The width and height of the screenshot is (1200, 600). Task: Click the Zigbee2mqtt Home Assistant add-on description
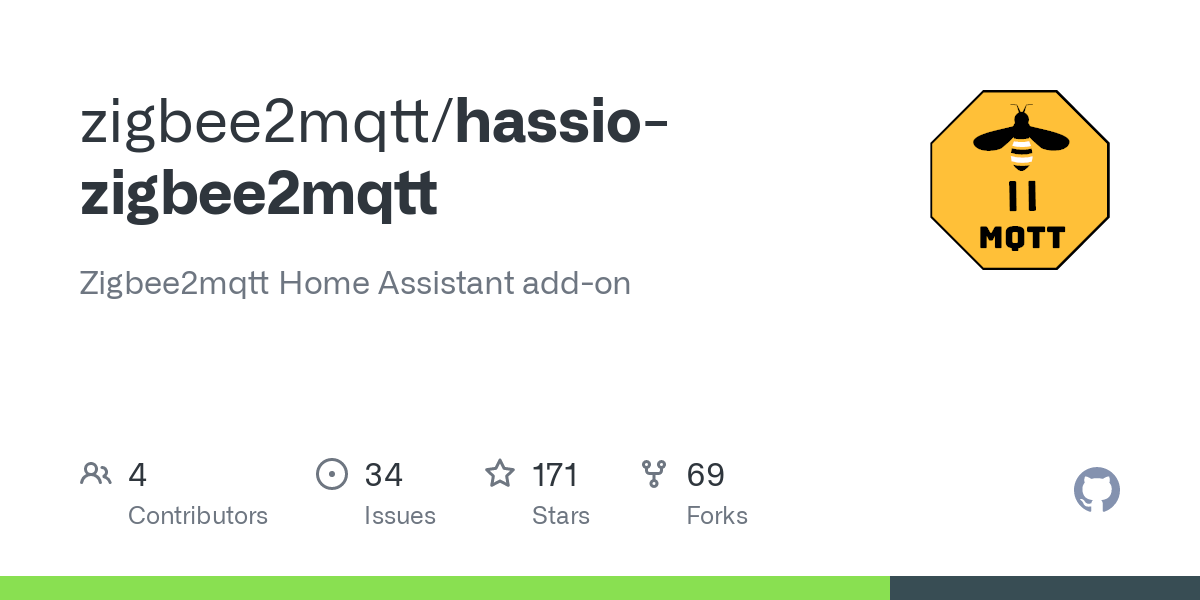(355, 283)
